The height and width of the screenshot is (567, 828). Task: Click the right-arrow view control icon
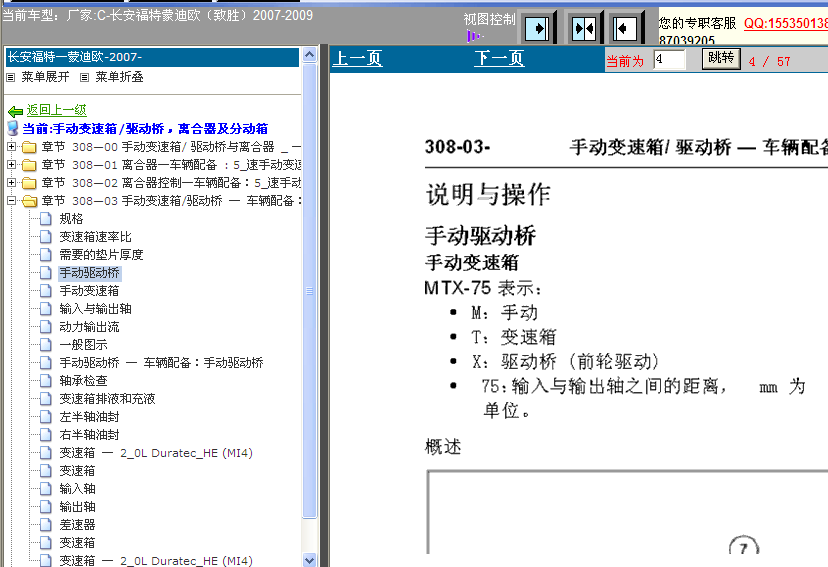tap(537, 28)
